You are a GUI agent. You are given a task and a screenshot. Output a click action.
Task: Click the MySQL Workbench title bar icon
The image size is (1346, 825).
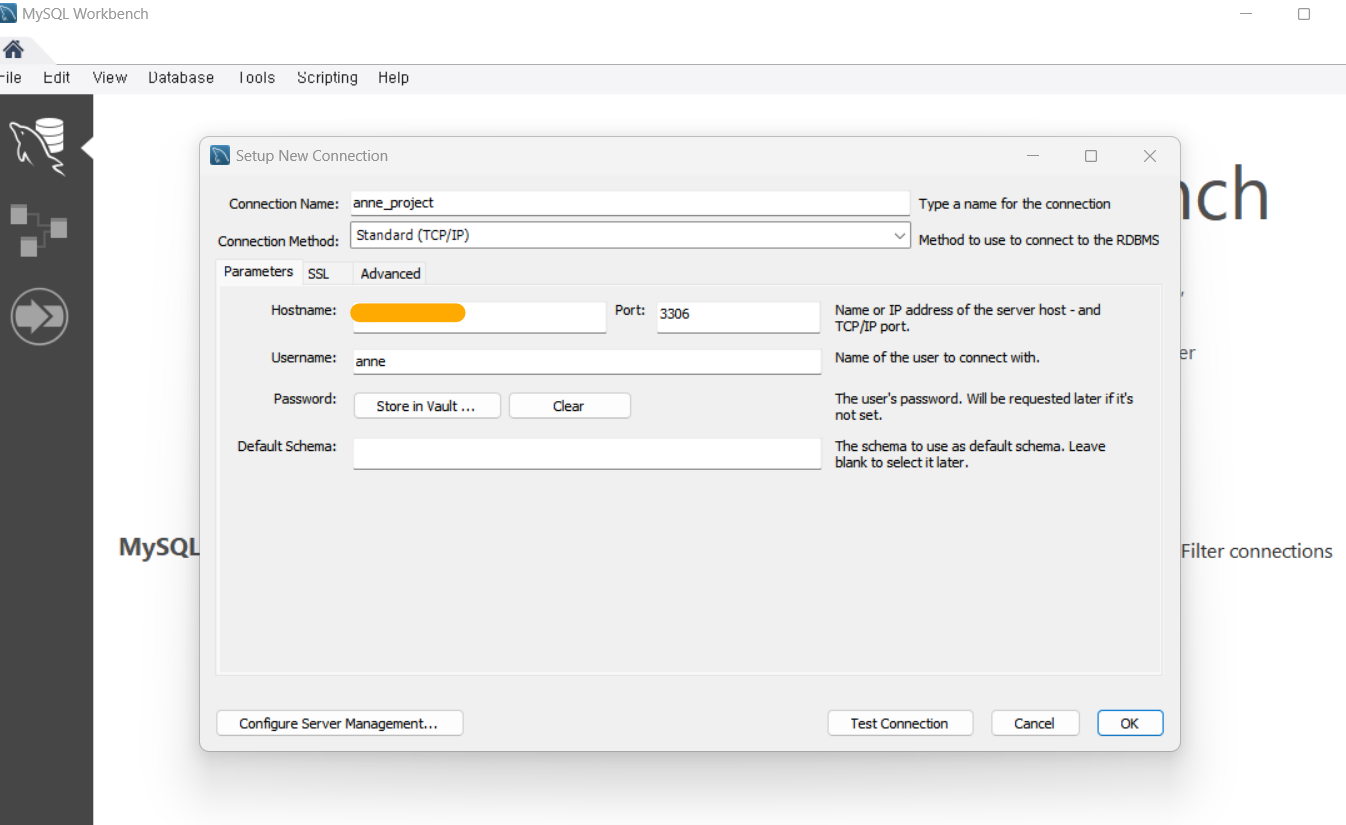pyautogui.click(x=8, y=14)
